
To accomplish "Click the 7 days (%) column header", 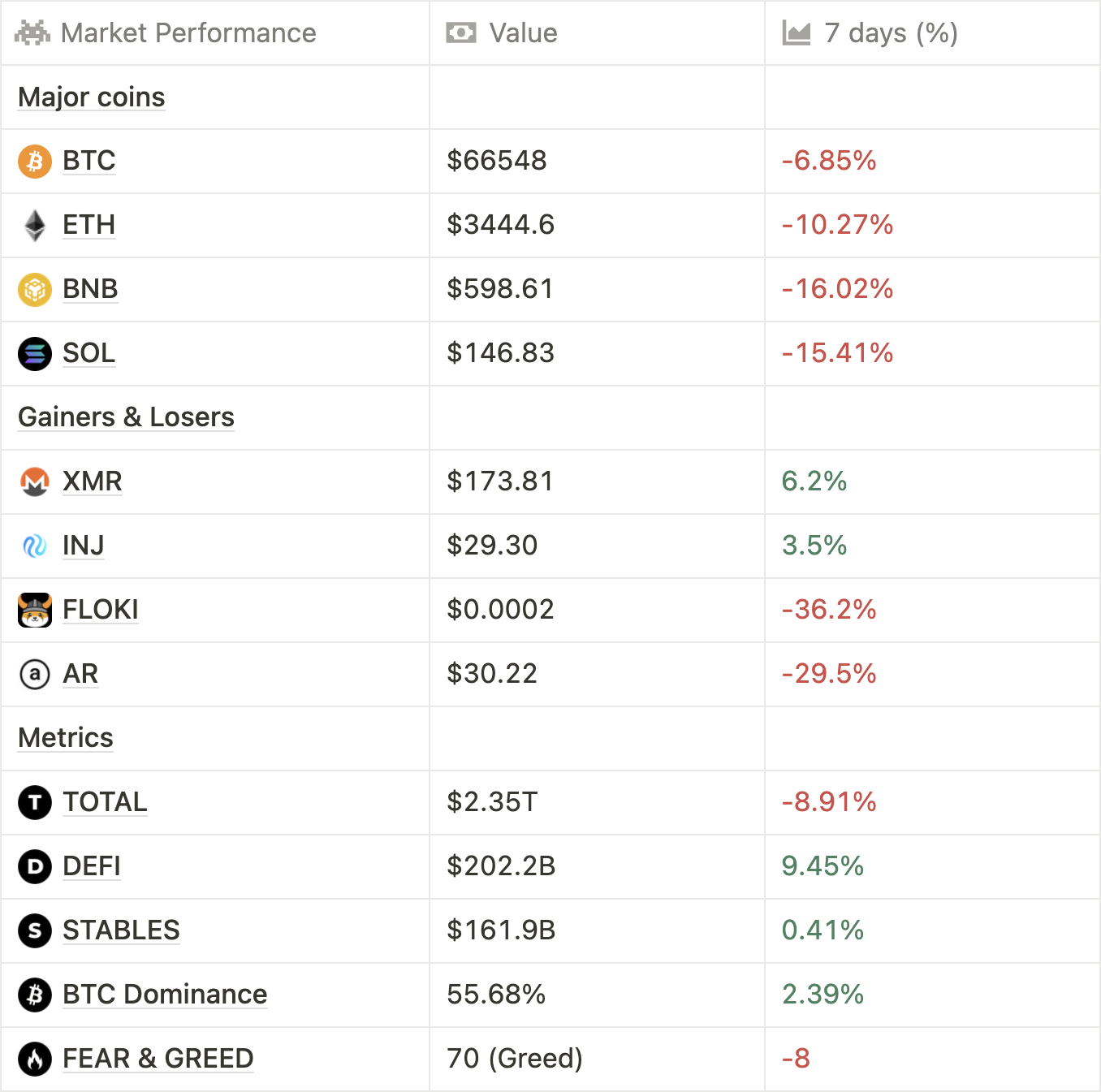I will 891,33.
